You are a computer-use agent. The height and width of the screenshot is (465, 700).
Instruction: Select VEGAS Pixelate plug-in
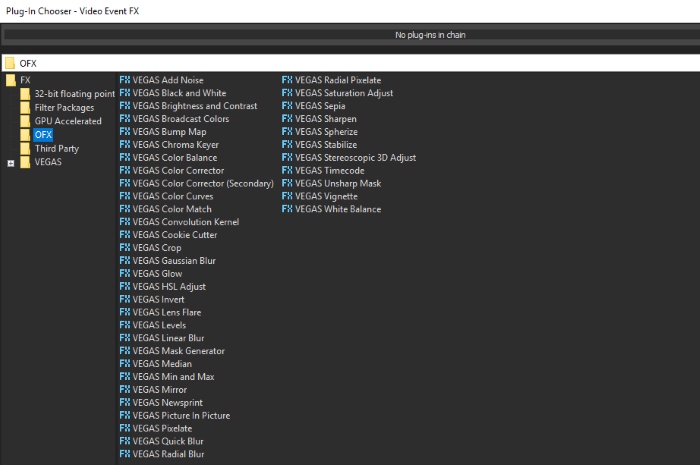(x=156, y=428)
